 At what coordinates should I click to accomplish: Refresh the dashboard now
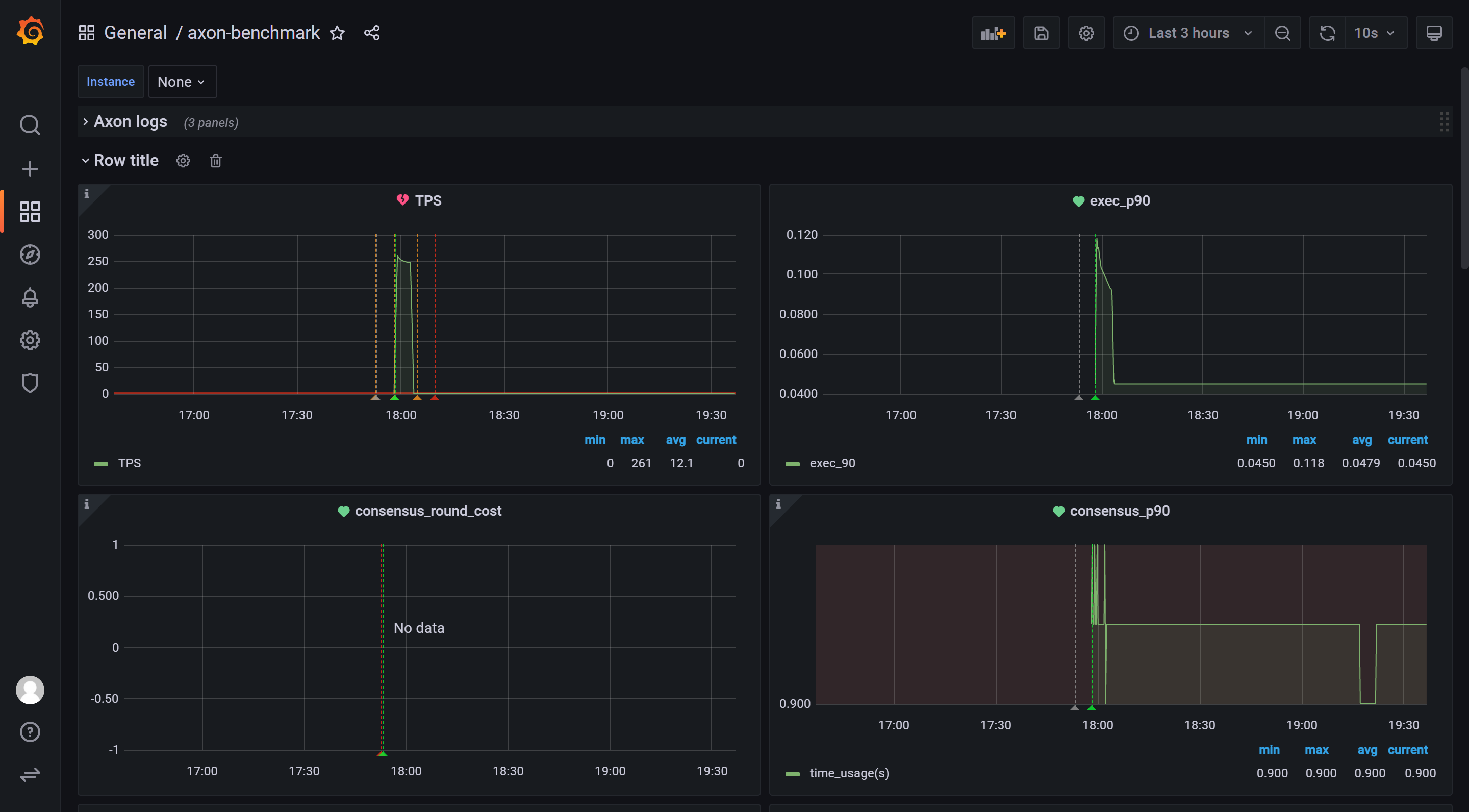click(1327, 33)
